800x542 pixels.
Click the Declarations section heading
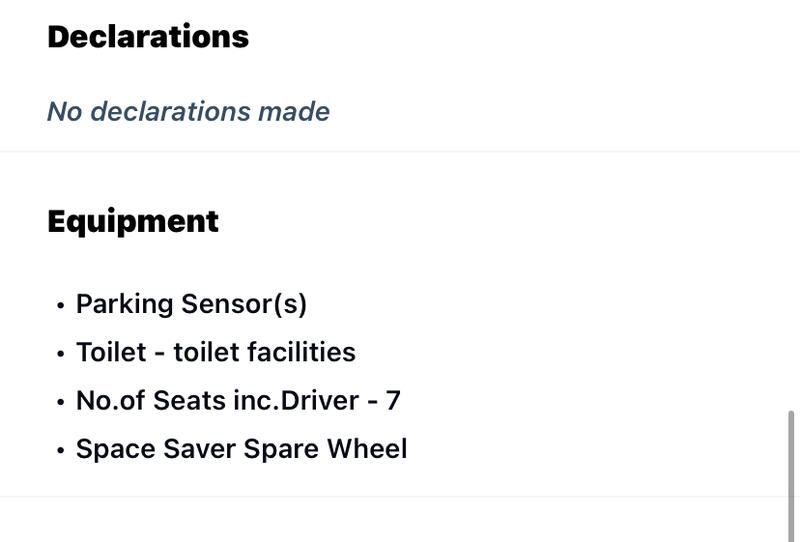click(148, 37)
